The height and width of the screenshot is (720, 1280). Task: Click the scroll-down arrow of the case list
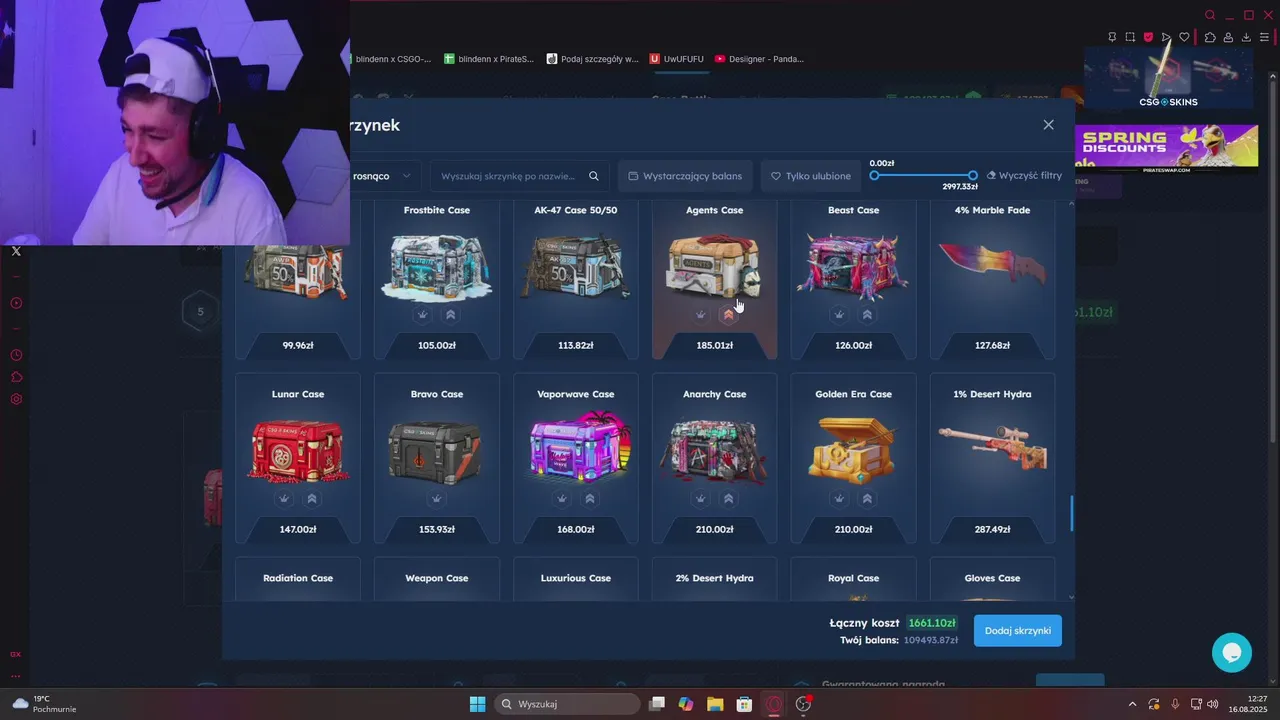pos(1072,597)
